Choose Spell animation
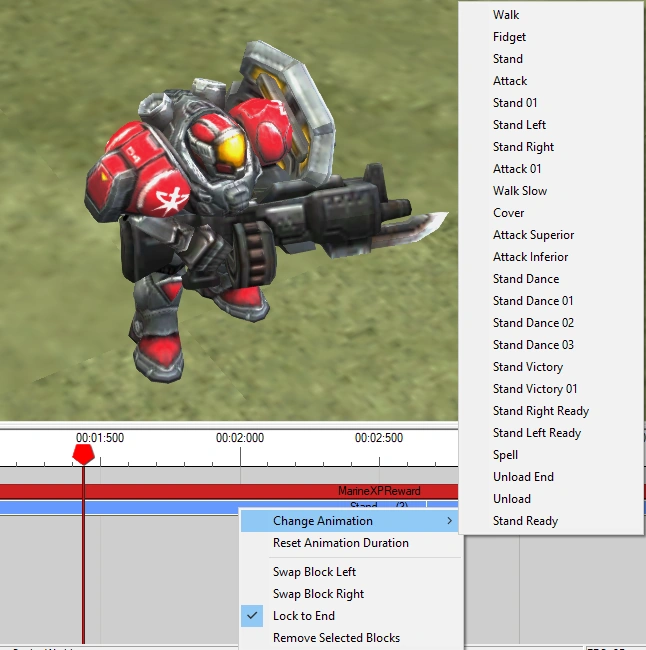 (551, 454)
